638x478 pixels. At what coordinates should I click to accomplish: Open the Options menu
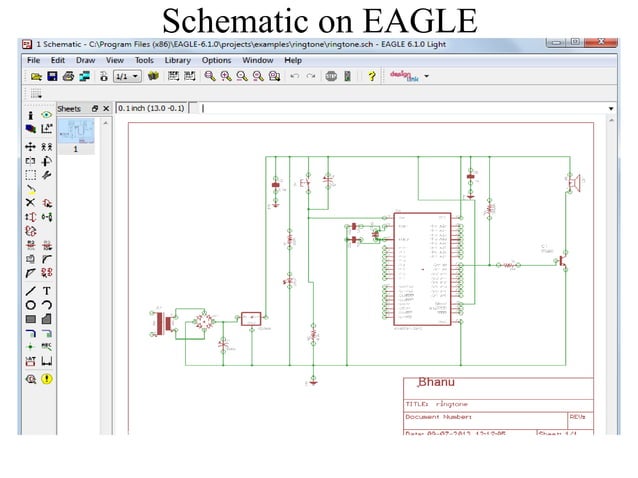pyautogui.click(x=216, y=60)
